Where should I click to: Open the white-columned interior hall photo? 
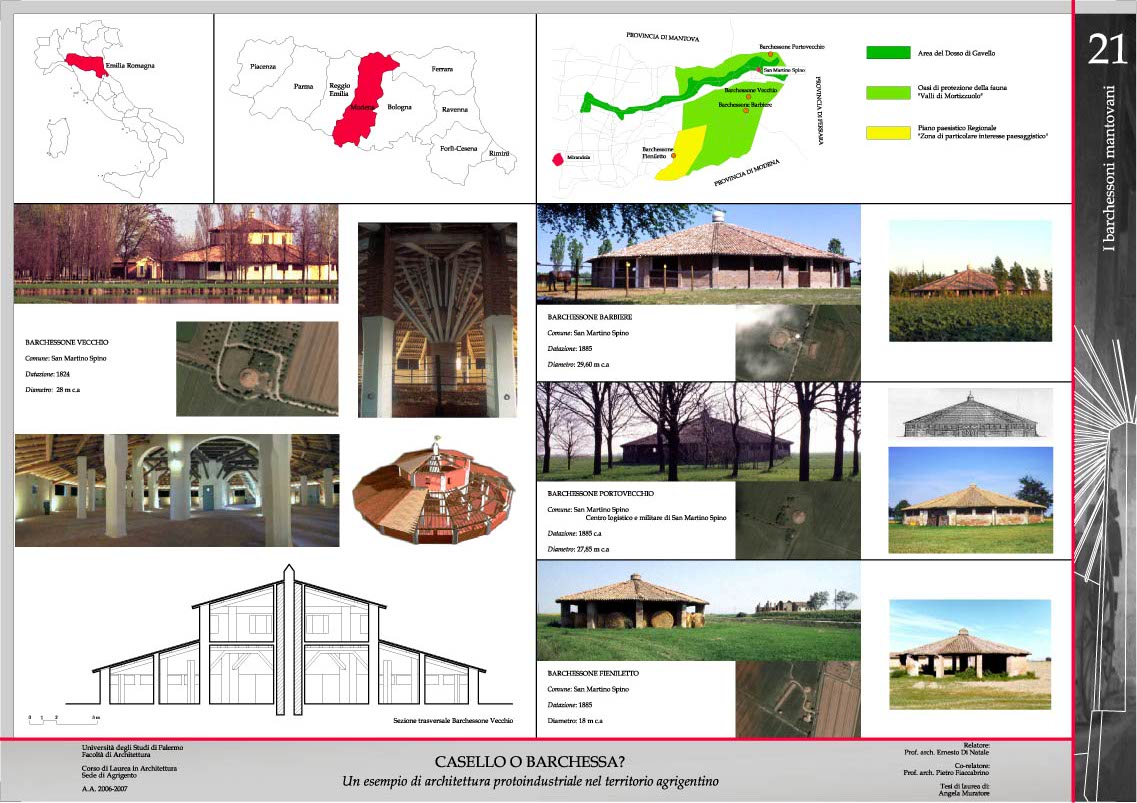click(177, 490)
